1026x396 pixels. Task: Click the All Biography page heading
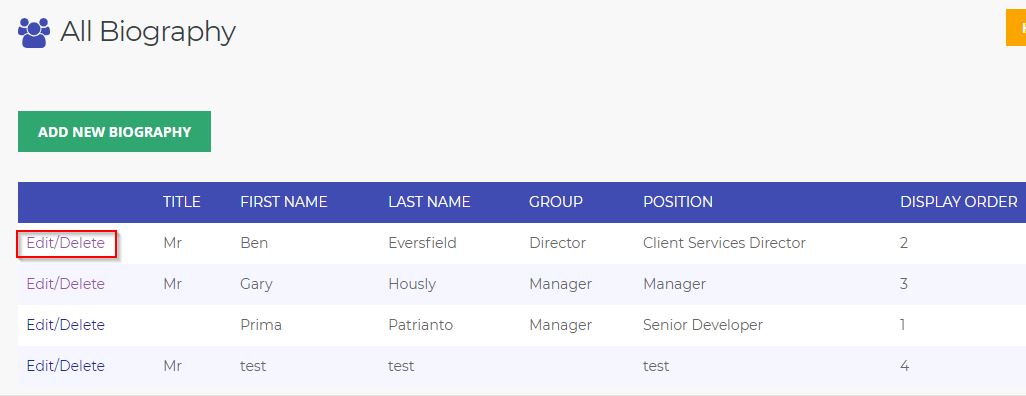pos(148,31)
